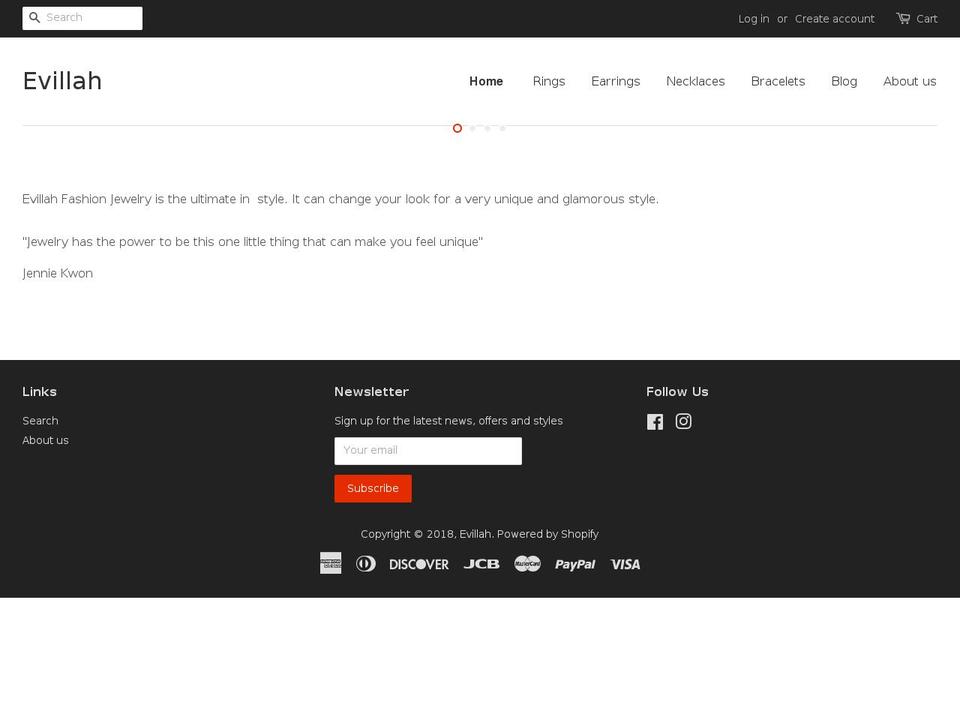Click the PayPal payment icon
Screen dimensions: 960x720
coord(575,564)
